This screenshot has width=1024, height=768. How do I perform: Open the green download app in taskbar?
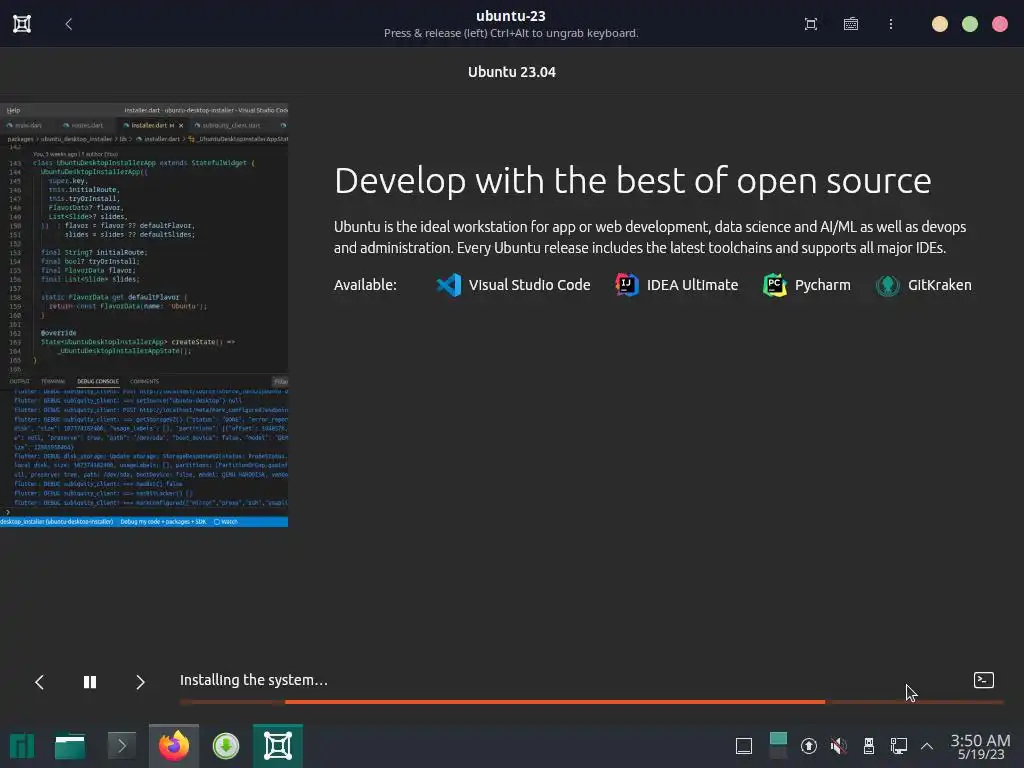pyautogui.click(x=226, y=746)
